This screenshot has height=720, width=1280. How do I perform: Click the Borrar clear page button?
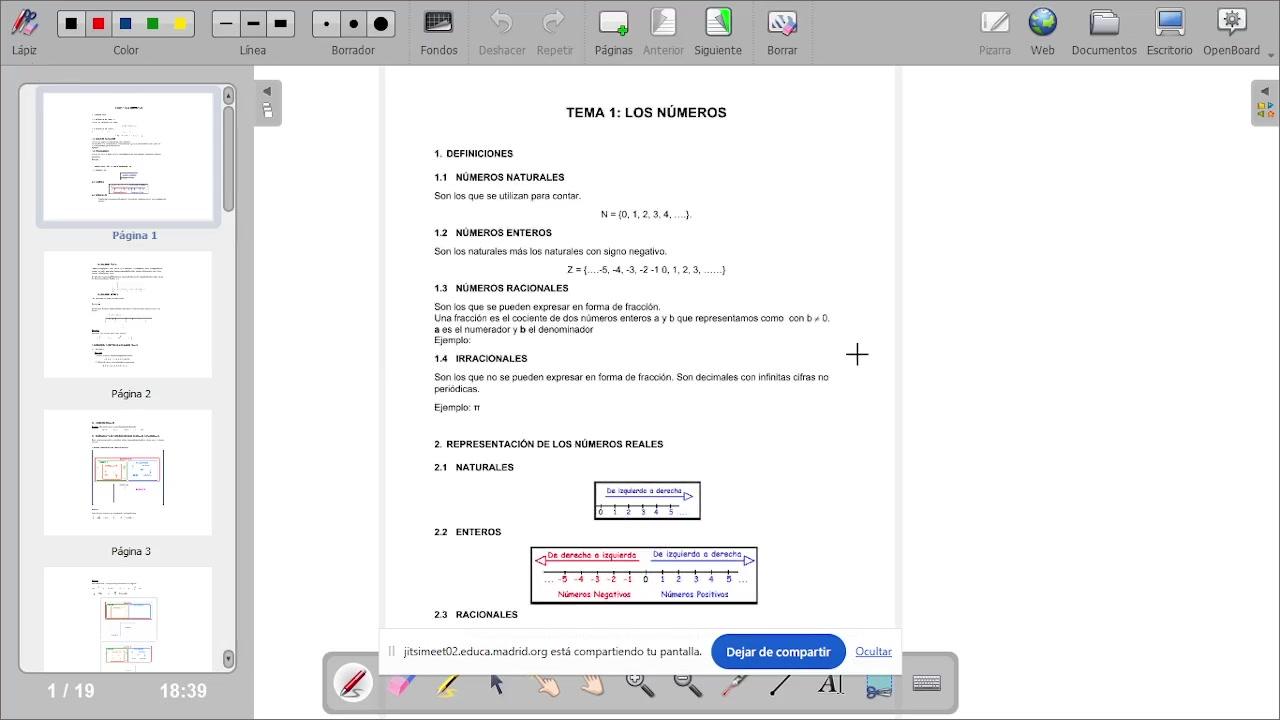tap(782, 32)
